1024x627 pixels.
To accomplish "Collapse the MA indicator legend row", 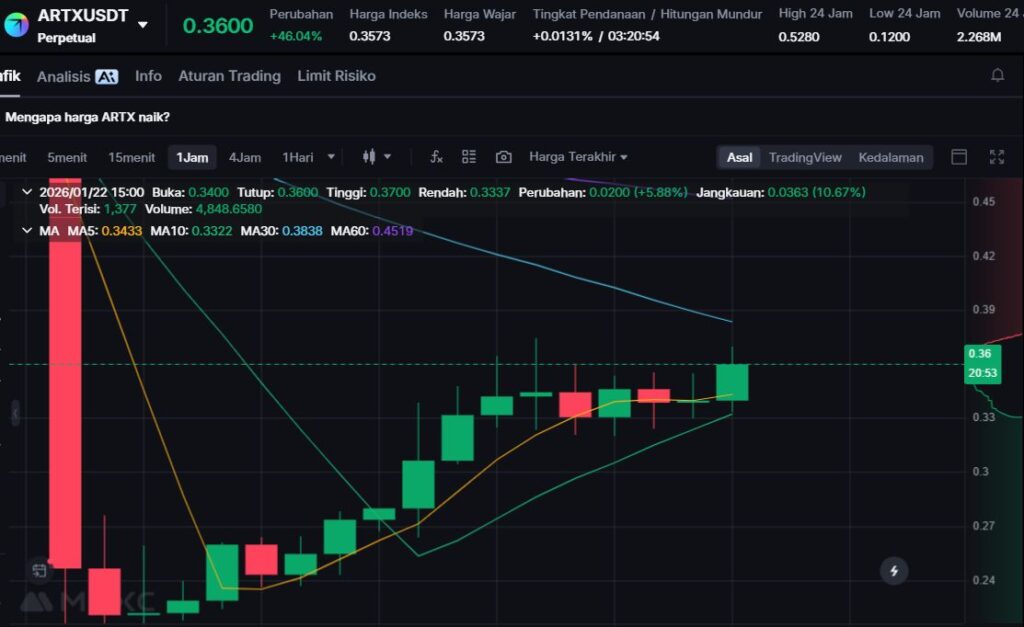I will [26, 231].
